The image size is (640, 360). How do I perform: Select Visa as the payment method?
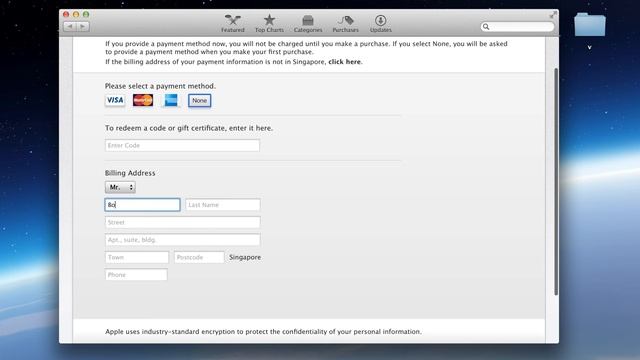[115, 100]
